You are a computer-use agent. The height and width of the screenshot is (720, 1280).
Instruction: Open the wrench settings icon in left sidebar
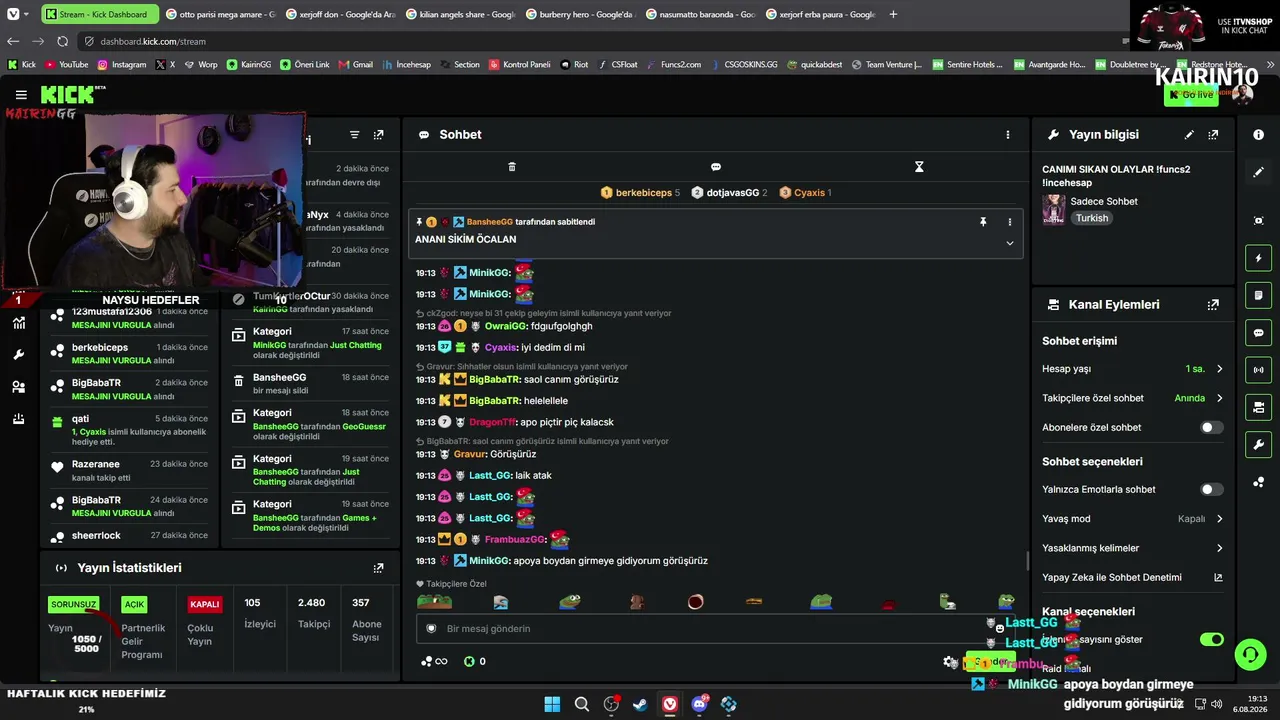point(19,355)
